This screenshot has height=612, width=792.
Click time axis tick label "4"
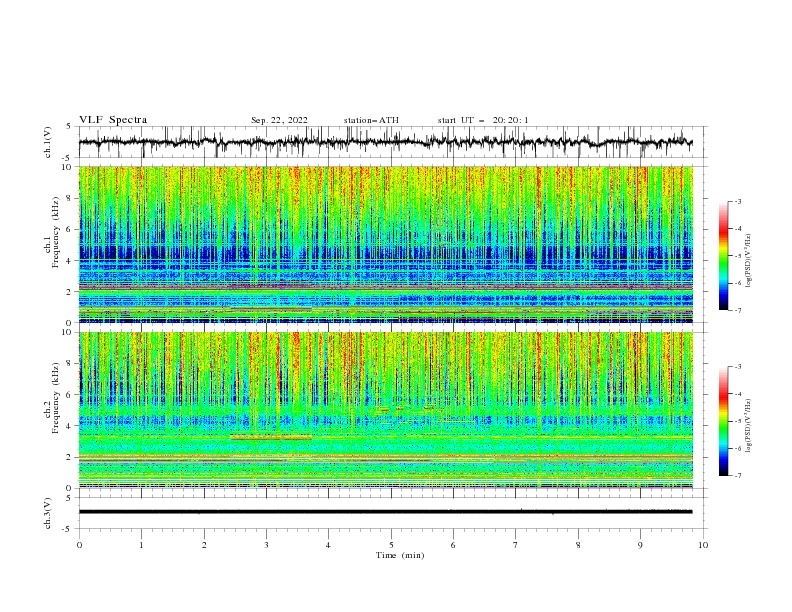point(328,545)
